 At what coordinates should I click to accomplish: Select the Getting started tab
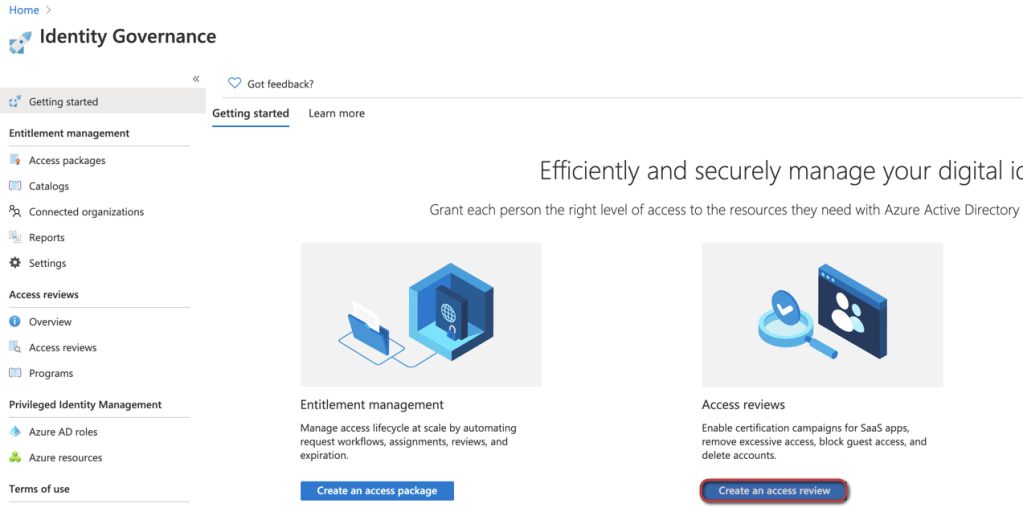[x=250, y=114]
